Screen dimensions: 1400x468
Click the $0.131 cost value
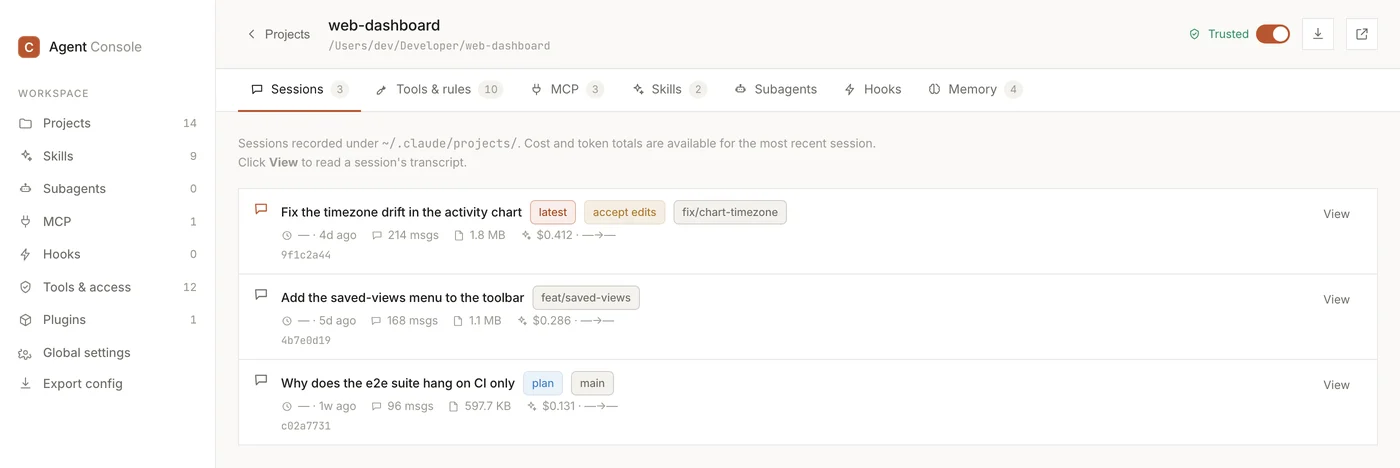tap(559, 406)
